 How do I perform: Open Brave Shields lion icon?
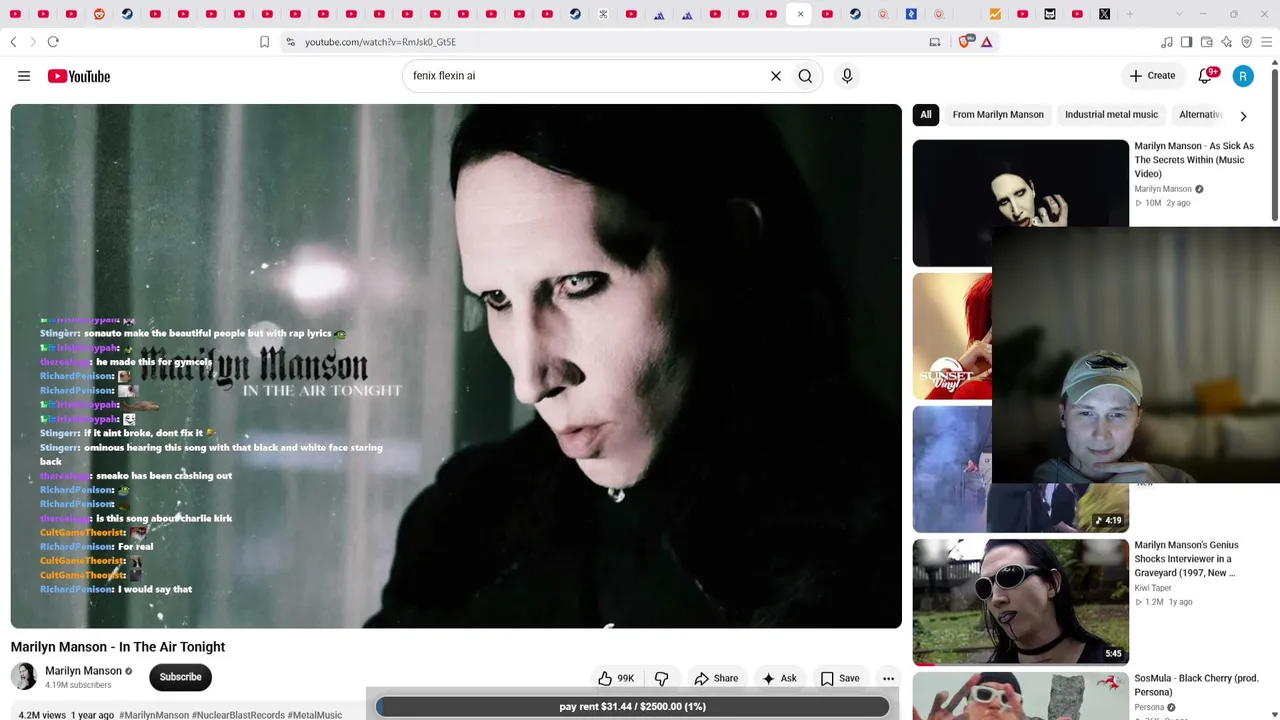pyautogui.click(x=965, y=42)
